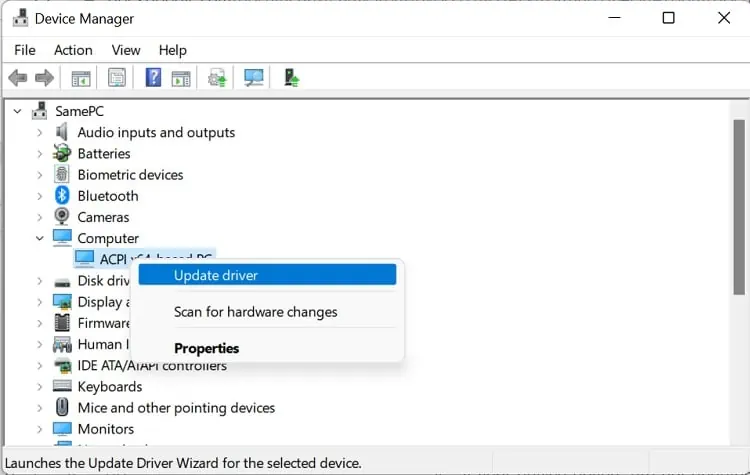This screenshot has width=750, height=475.
Task: Open the View menu
Action: pos(126,50)
